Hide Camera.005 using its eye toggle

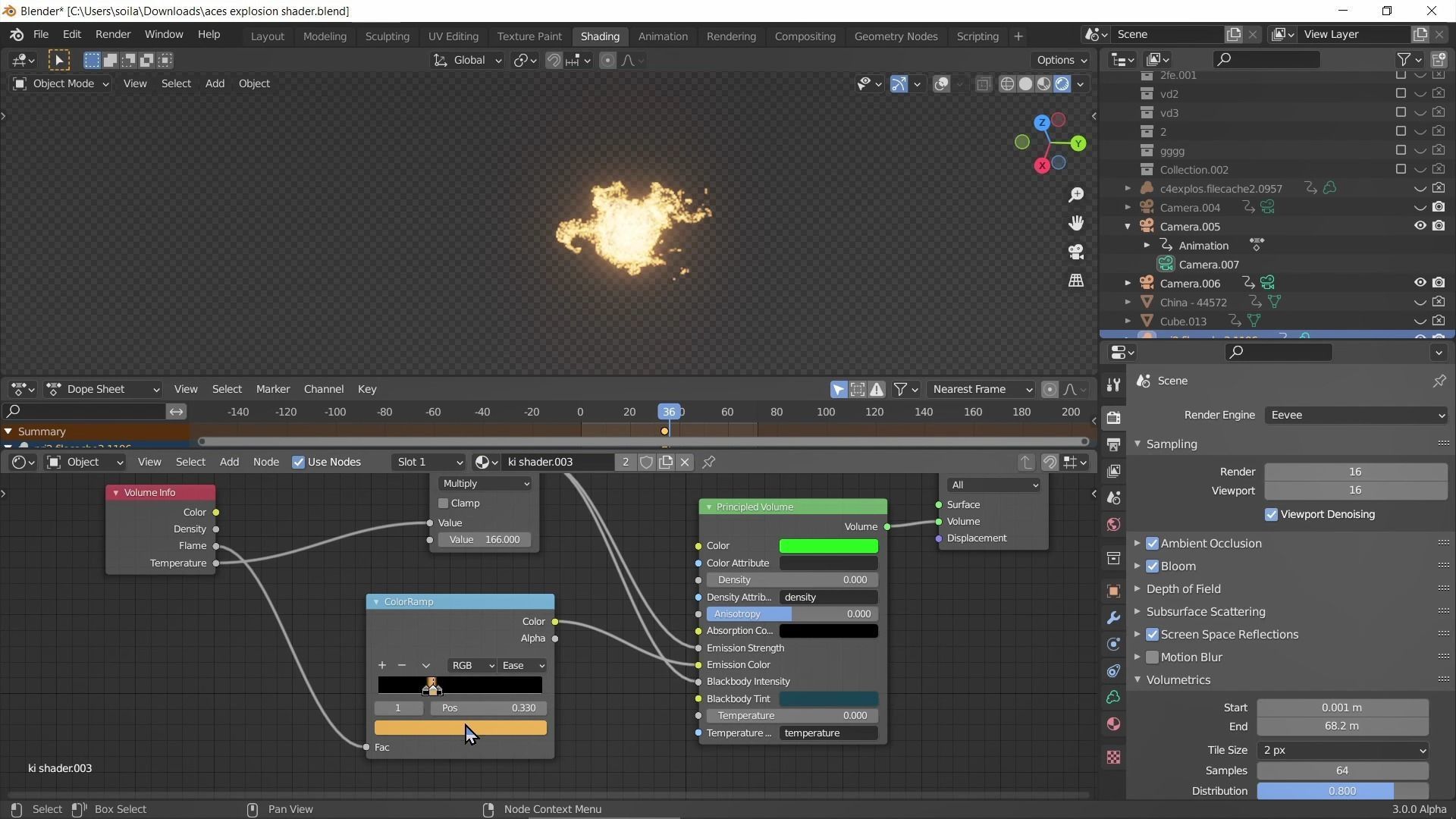point(1419,226)
